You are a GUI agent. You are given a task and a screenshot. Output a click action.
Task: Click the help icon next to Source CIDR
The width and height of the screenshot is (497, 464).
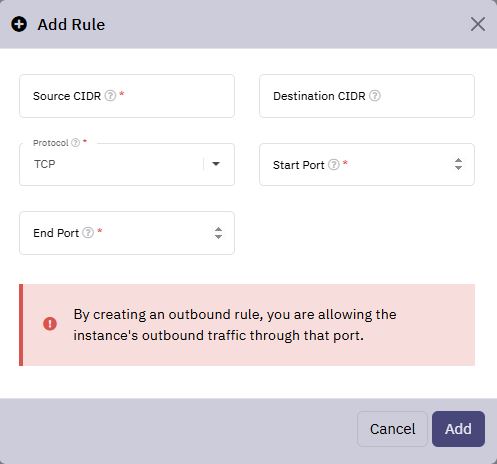pos(110,96)
